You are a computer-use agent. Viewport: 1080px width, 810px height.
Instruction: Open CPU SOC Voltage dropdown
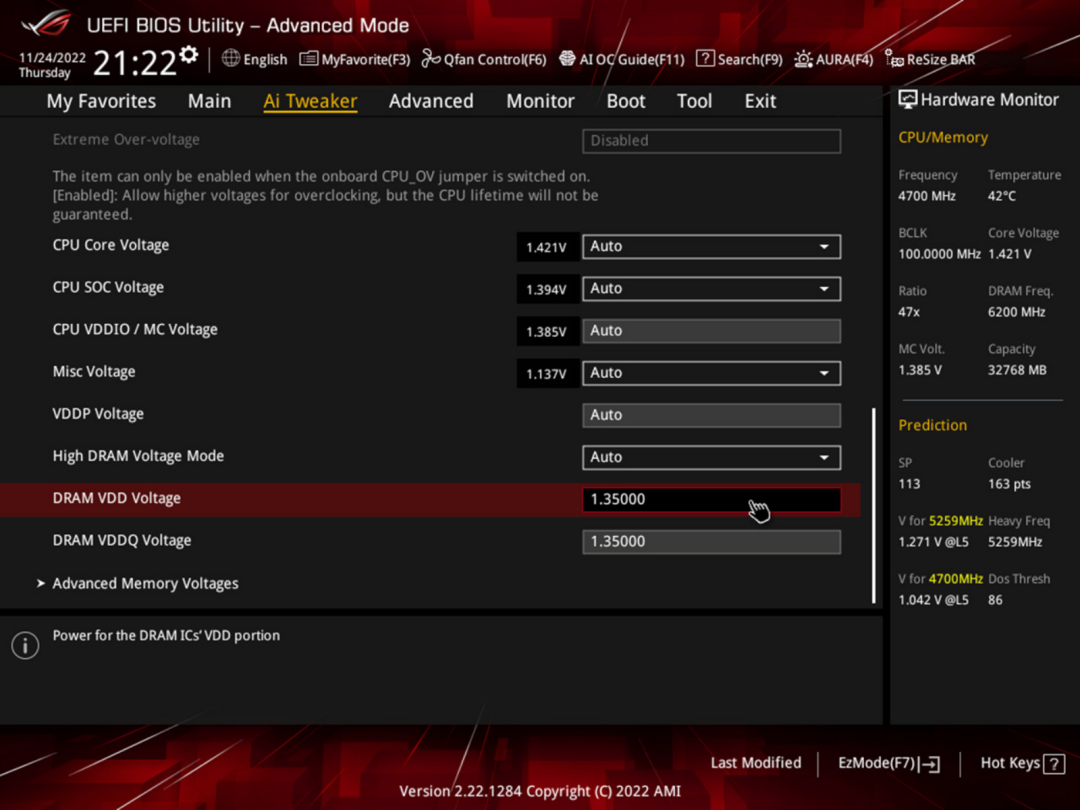pyautogui.click(x=712, y=289)
